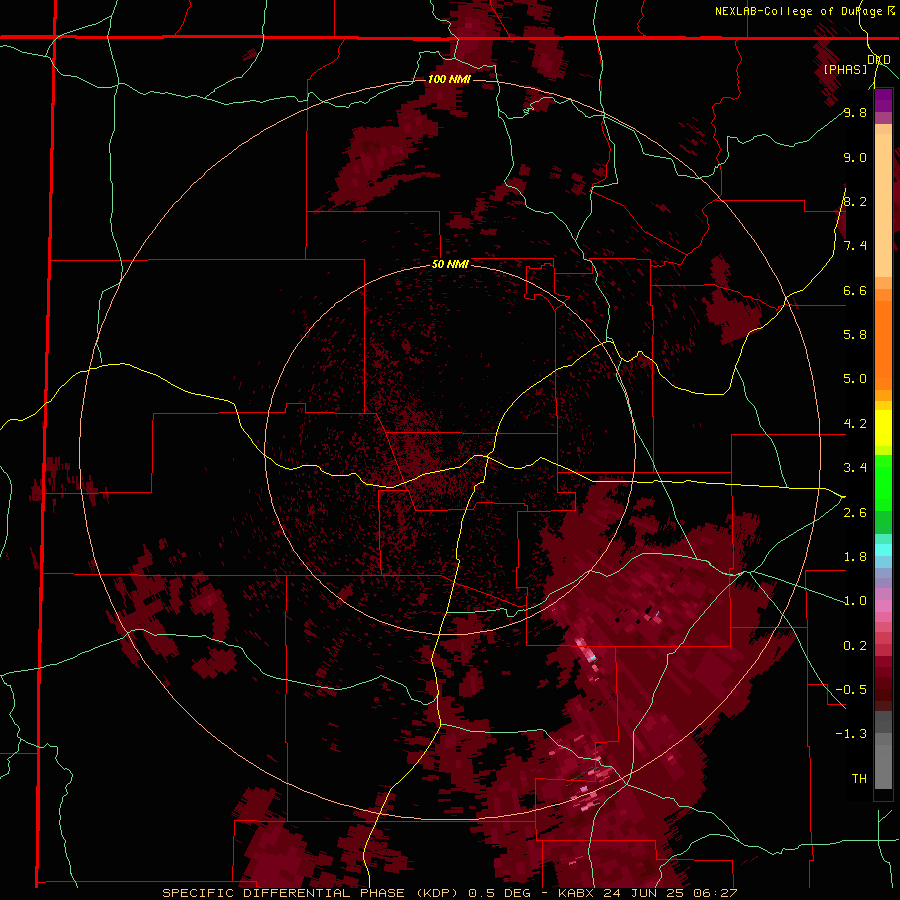Click the cyan segment of the color bar

(883, 550)
